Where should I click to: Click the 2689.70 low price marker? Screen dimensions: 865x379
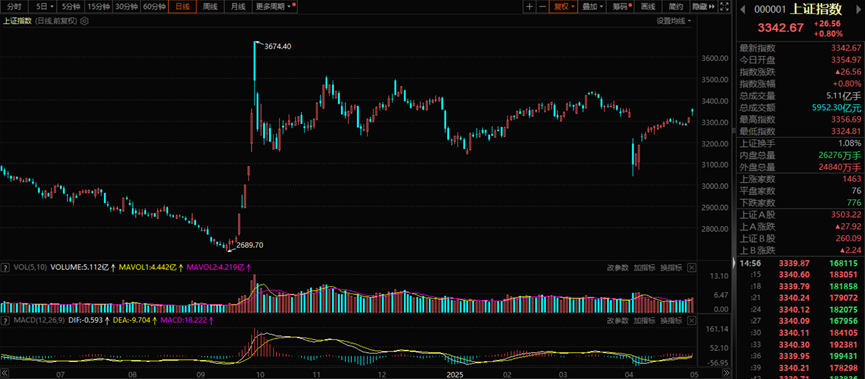point(250,245)
